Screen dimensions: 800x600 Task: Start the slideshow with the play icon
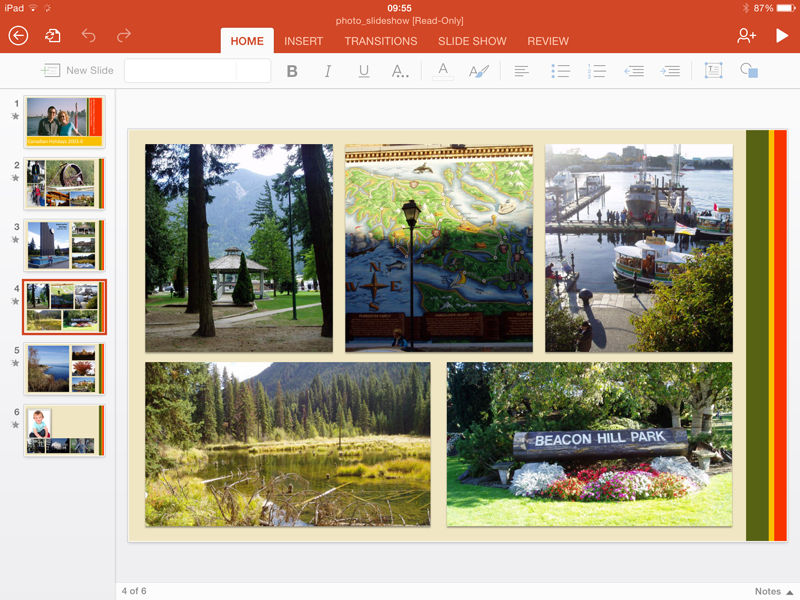pyautogui.click(x=782, y=35)
